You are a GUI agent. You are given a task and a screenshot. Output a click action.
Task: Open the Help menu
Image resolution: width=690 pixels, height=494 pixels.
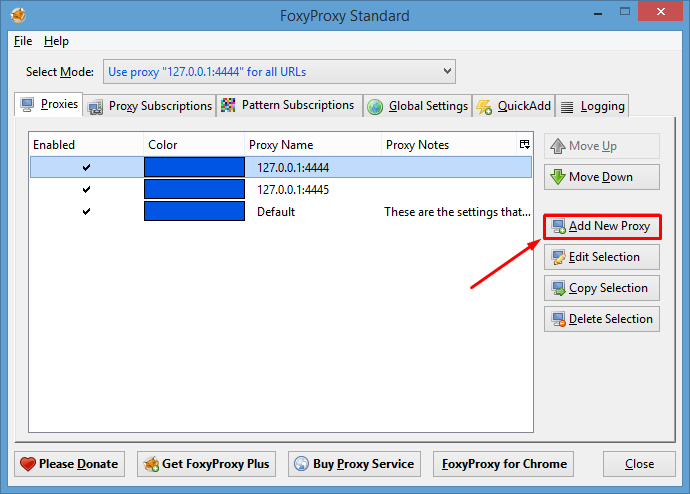tap(56, 41)
